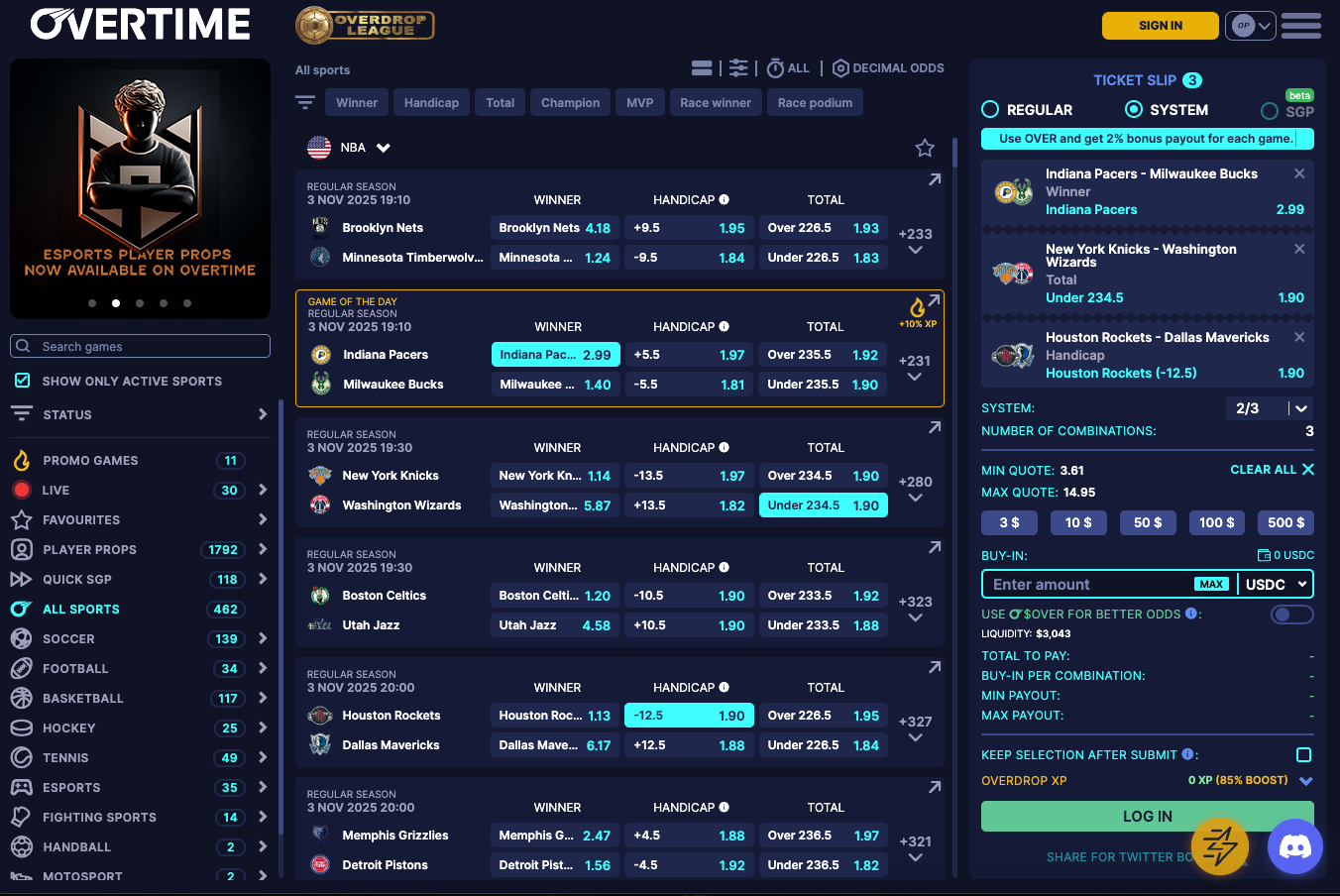
Task: Select the MVP market tab
Action: click(x=640, y=102)
